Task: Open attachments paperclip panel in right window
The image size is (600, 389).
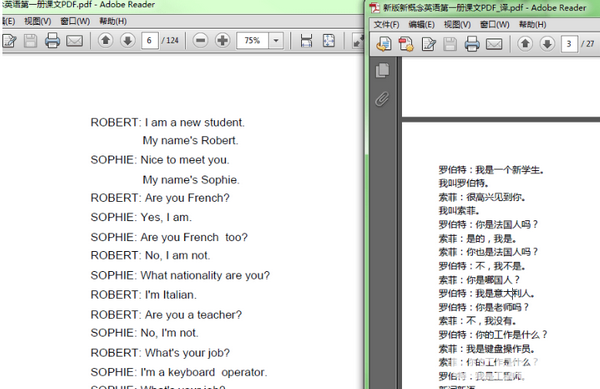Action: [x=382, y=99]
